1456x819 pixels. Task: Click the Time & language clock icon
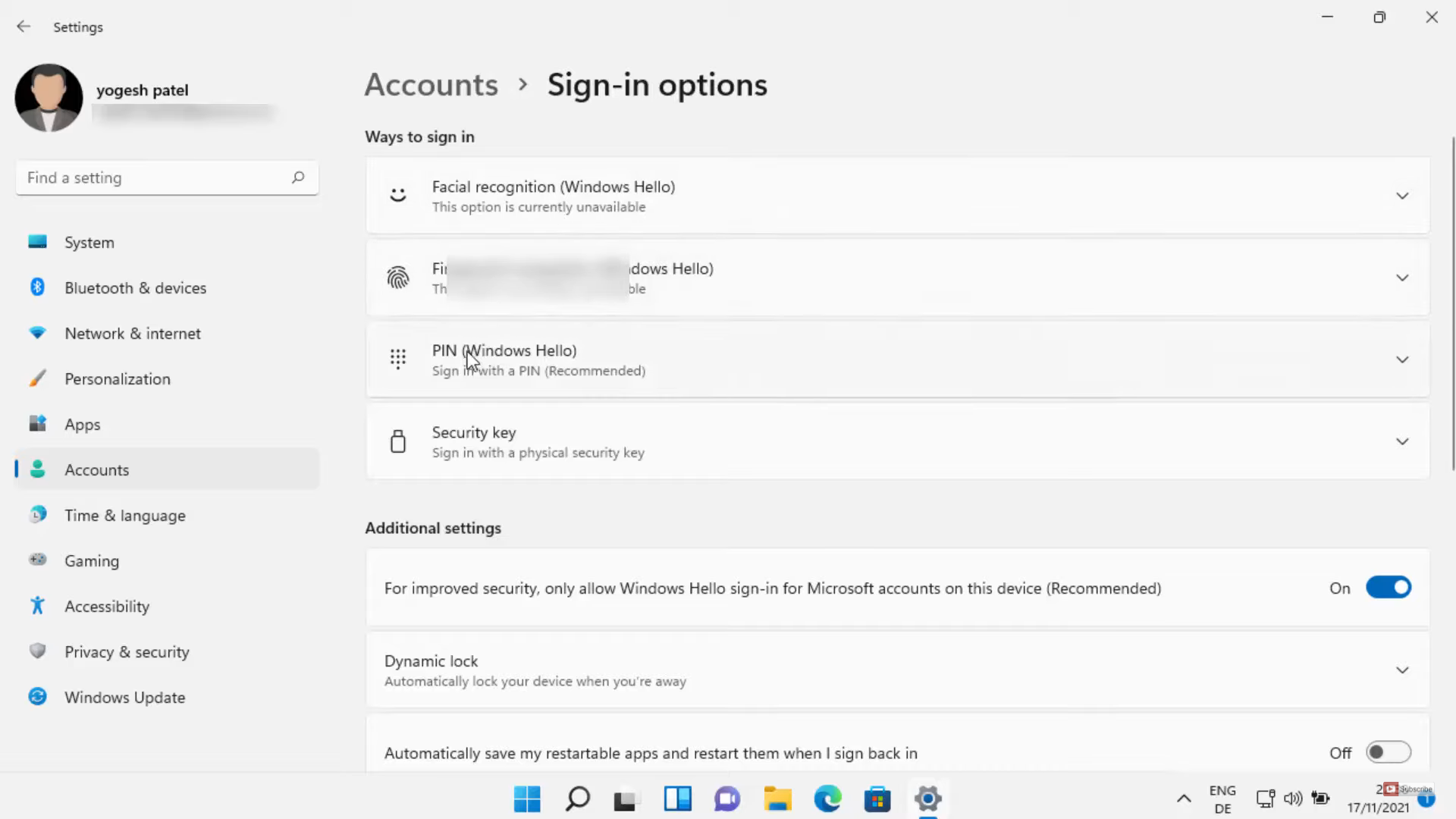[37, 514]
